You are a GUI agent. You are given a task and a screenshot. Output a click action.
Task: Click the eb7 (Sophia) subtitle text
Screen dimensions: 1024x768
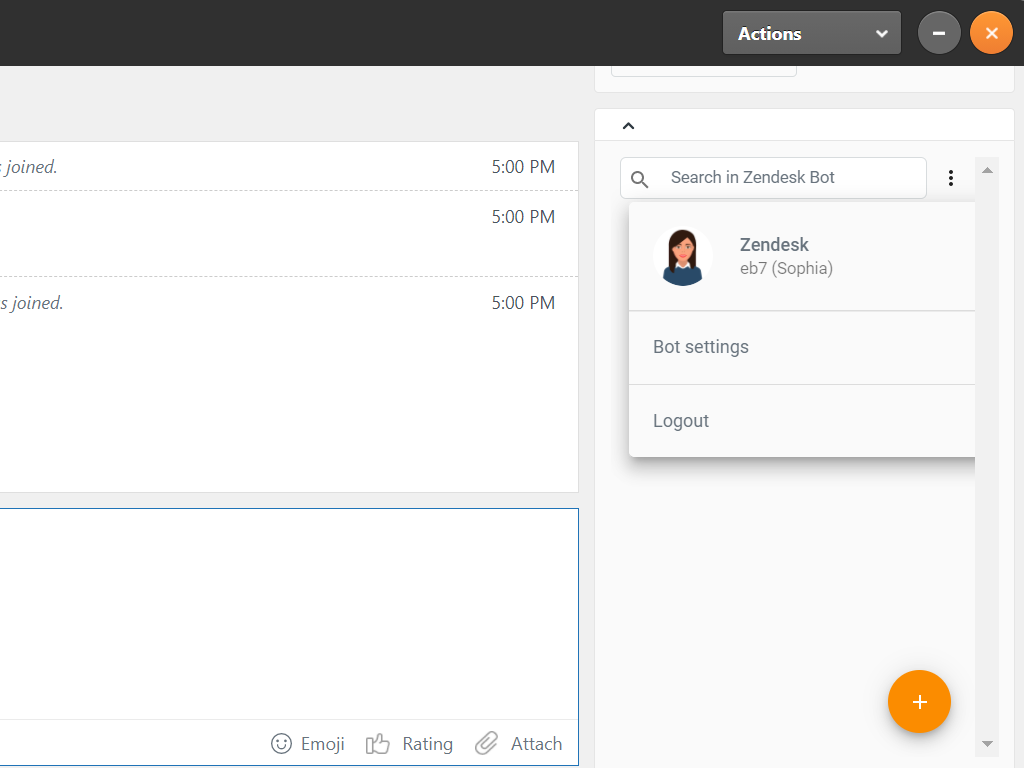coord(786,268)
